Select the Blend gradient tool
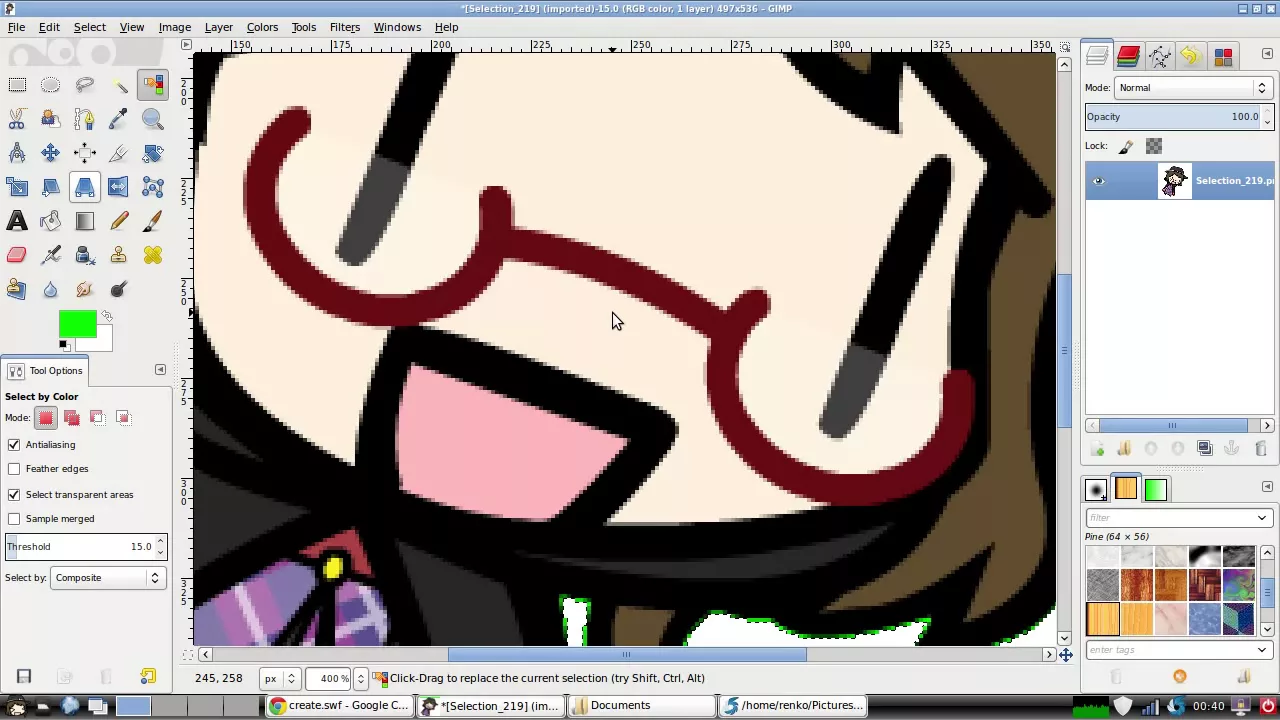 pyautogui.click(x=85, y=221)
